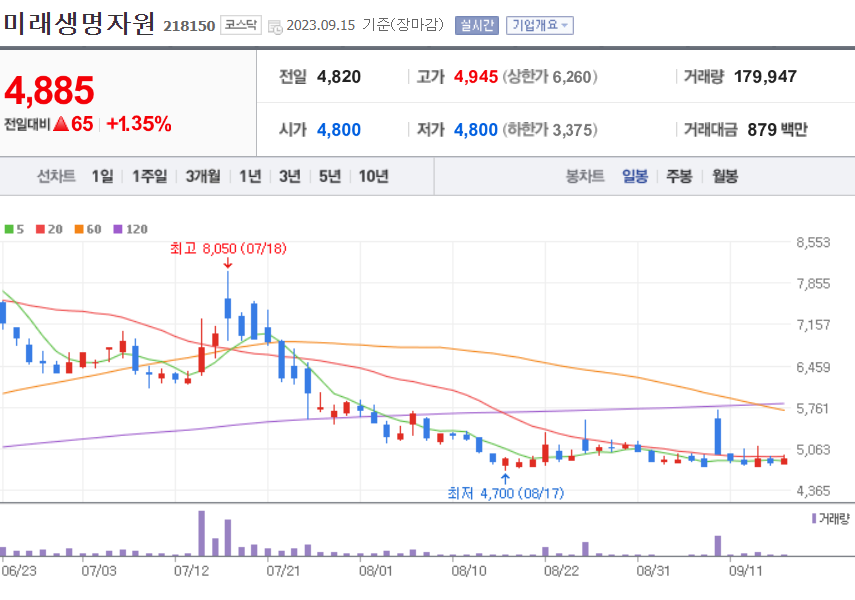Click the stock name 미래생명자원
The height and width of the screenshot is (600, 855).
pyautogui.click(x=80, y=24)
